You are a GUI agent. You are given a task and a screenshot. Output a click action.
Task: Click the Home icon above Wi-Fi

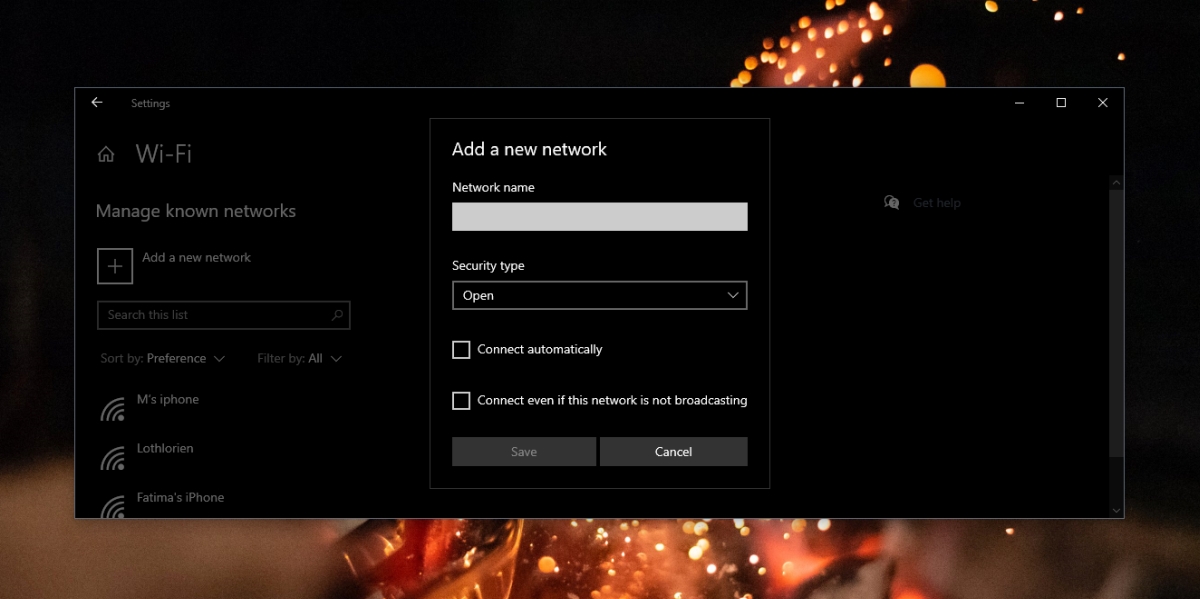tap(106, 153)
